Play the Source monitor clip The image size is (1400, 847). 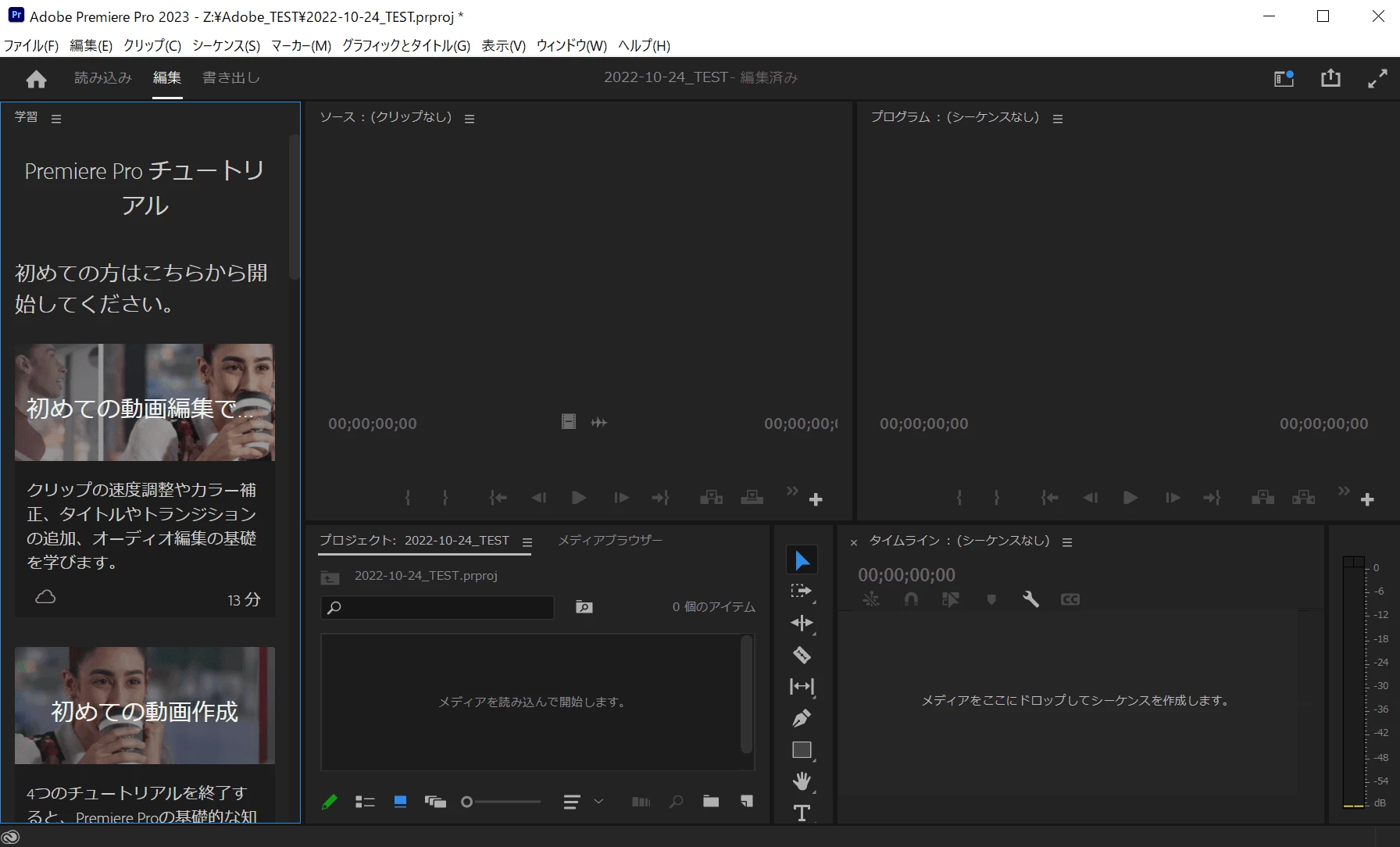click(x=579, y=498)
